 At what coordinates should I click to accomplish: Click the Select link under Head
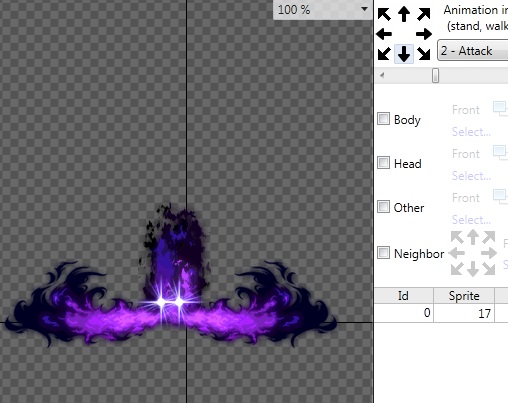(x=471, y=176)
